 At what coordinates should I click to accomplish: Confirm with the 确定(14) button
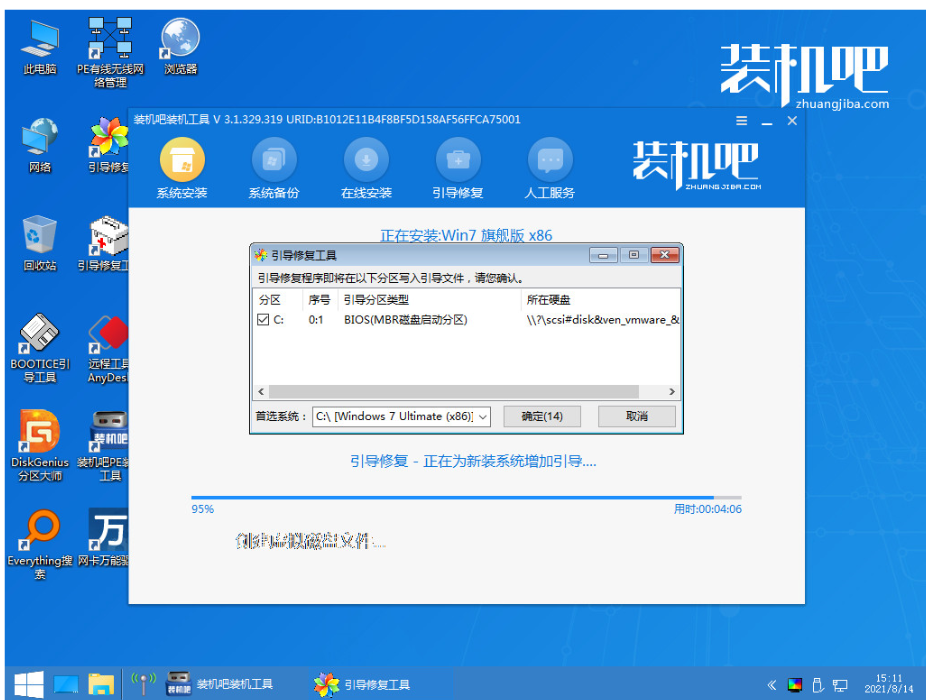(x=542, y=416)
